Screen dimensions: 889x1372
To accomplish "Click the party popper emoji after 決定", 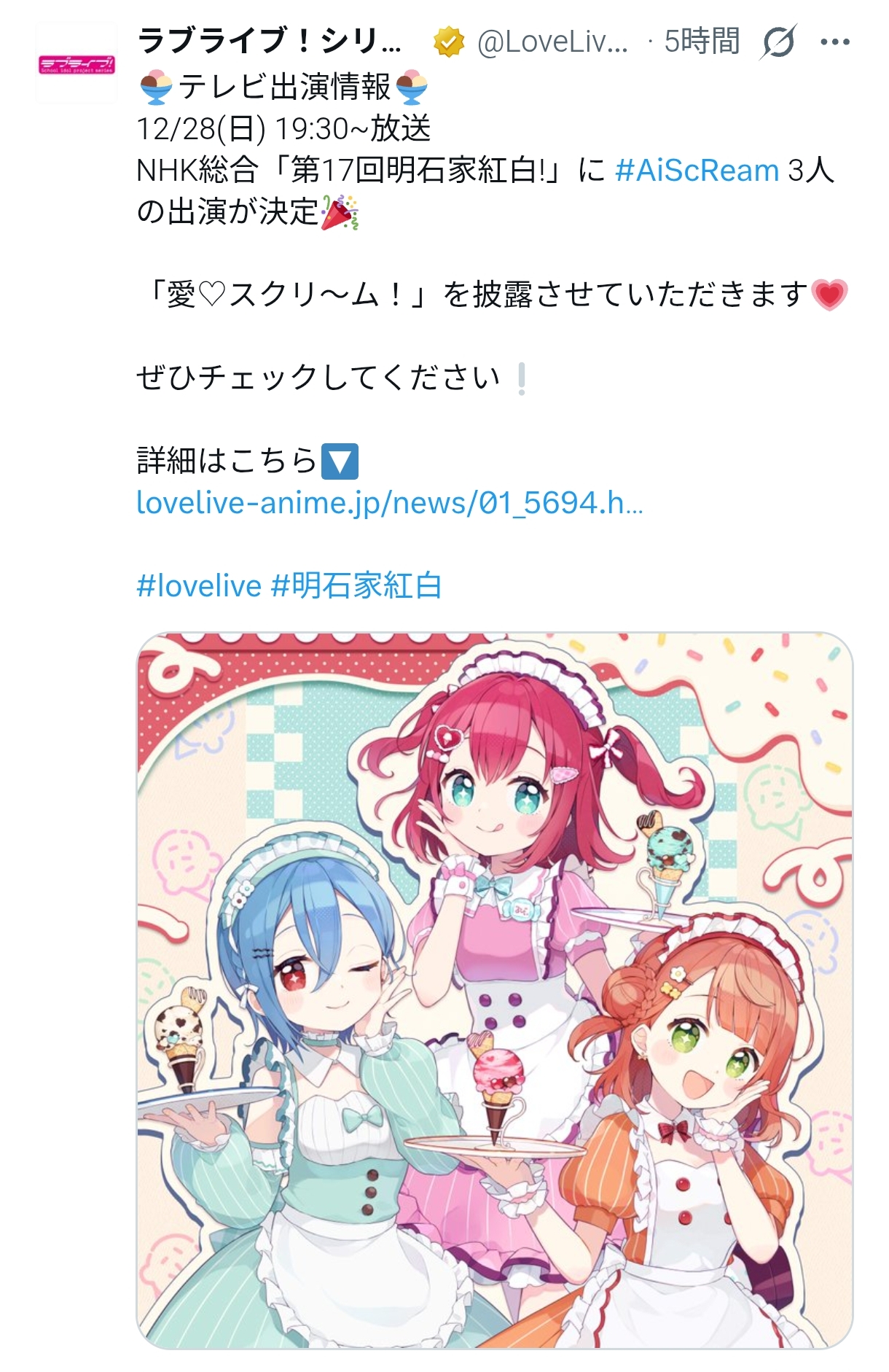I will (x=340, y=212).
